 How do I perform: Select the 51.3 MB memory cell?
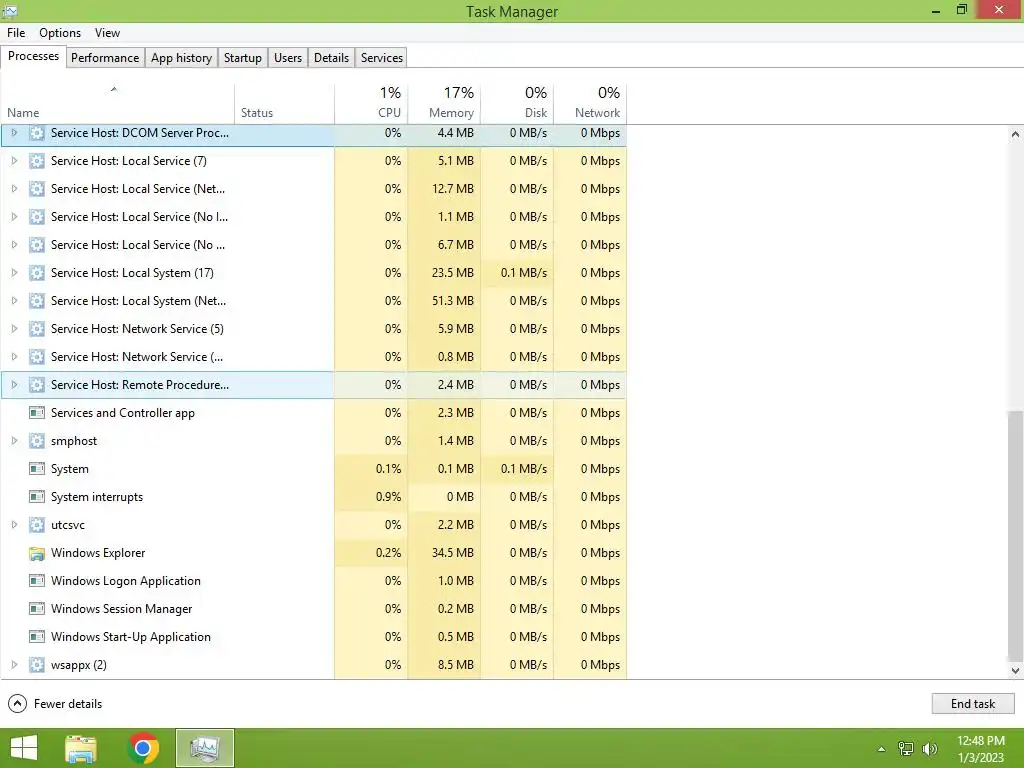click(x=444, y=301)
